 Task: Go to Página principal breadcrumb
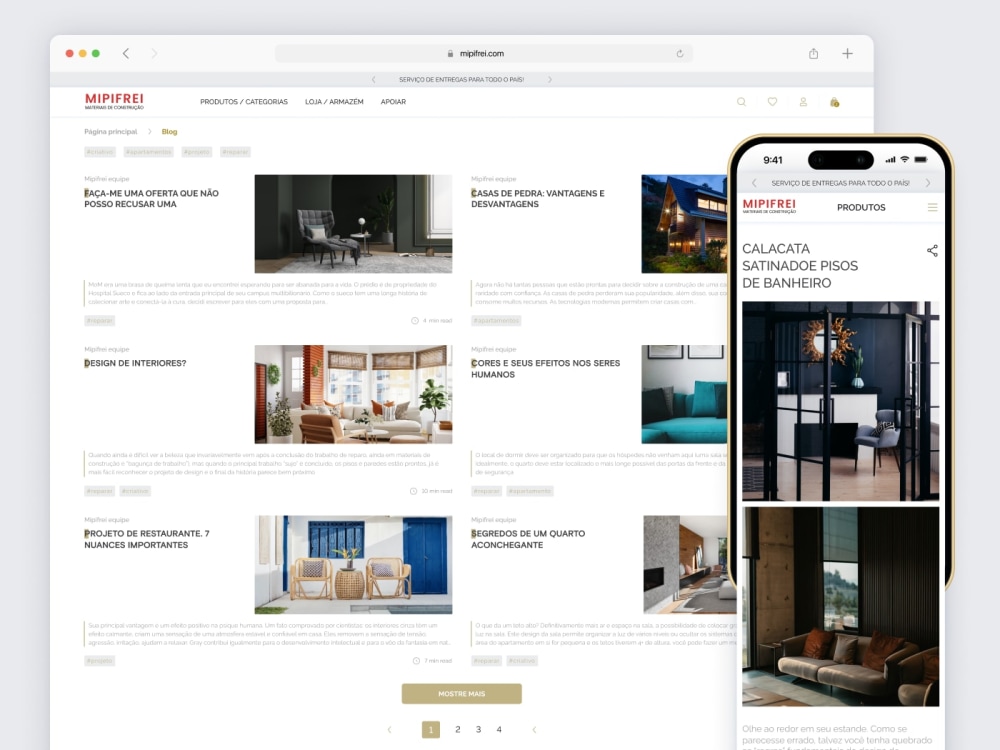110,132
